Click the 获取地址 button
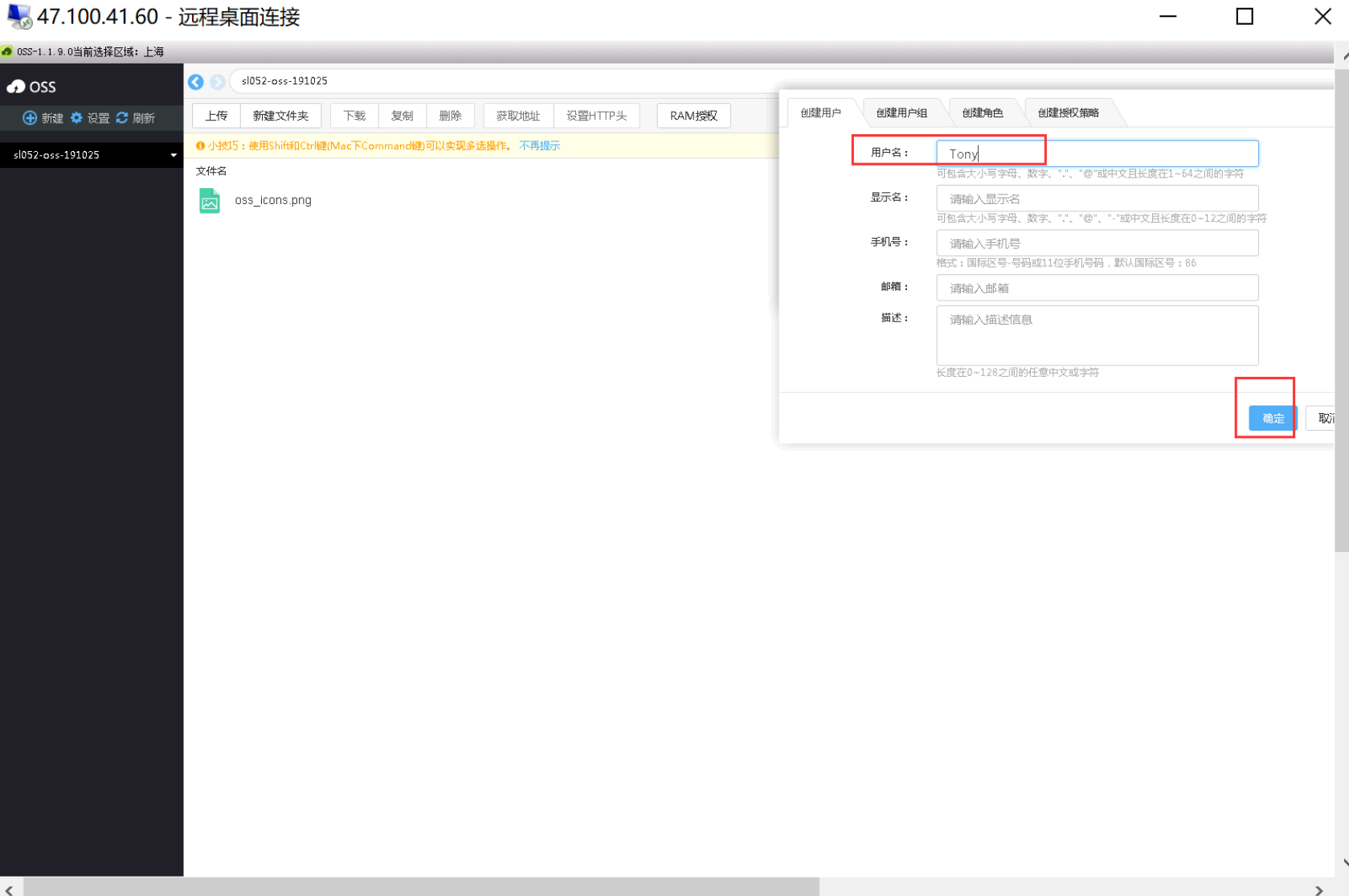The image size is (1349, 896). point(518,116)
